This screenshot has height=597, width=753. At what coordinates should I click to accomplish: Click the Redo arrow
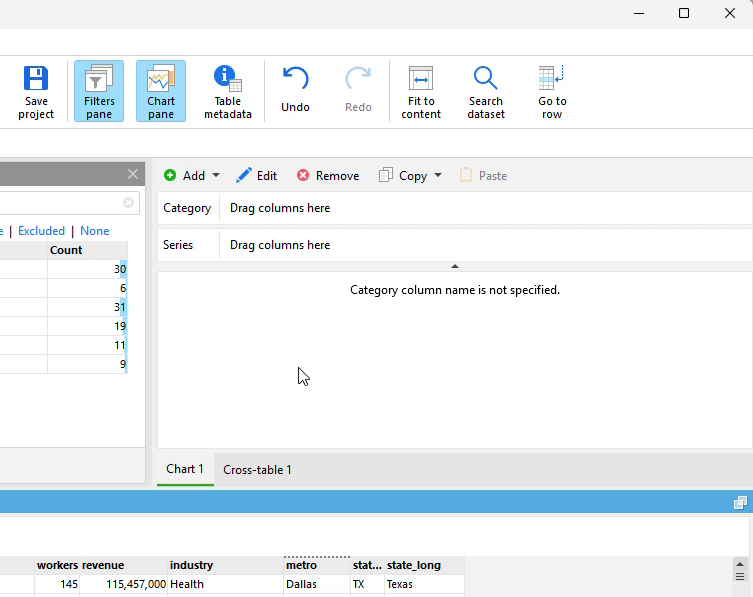click(x=358, y=79)
